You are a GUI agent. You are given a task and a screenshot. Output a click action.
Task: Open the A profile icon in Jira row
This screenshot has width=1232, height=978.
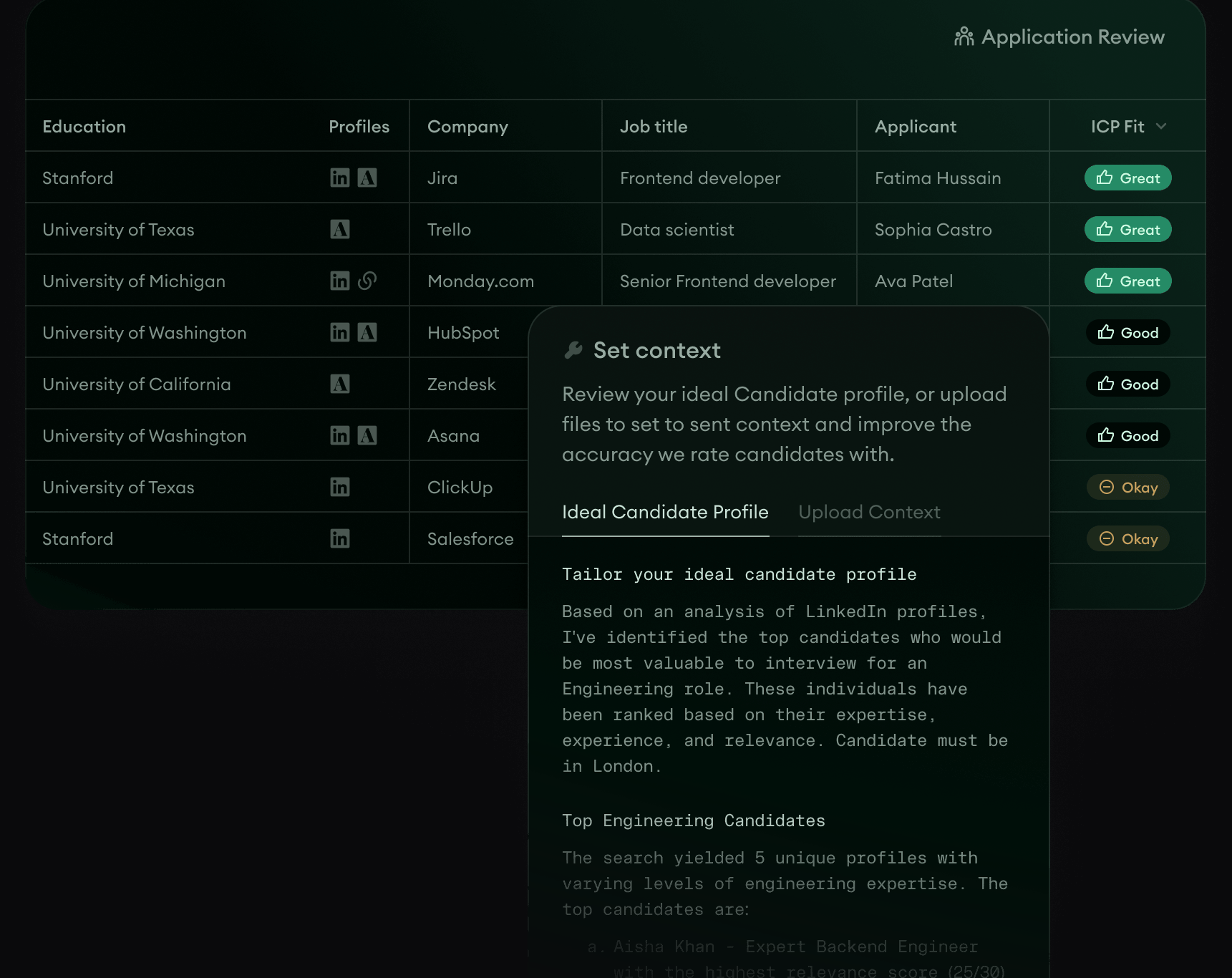pyautogui.click(x=367, y=178)
